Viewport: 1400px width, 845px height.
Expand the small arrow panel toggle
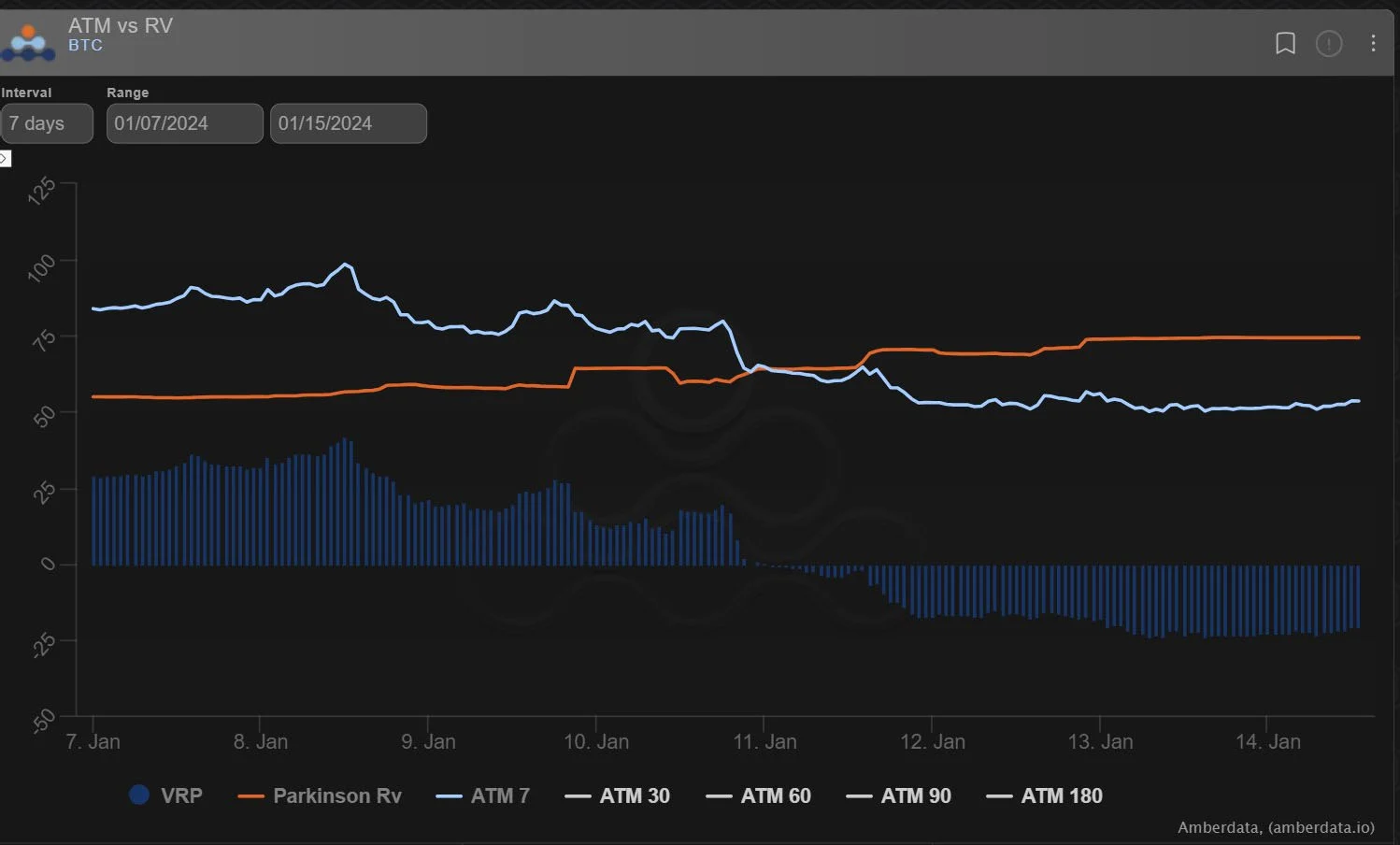5,159
